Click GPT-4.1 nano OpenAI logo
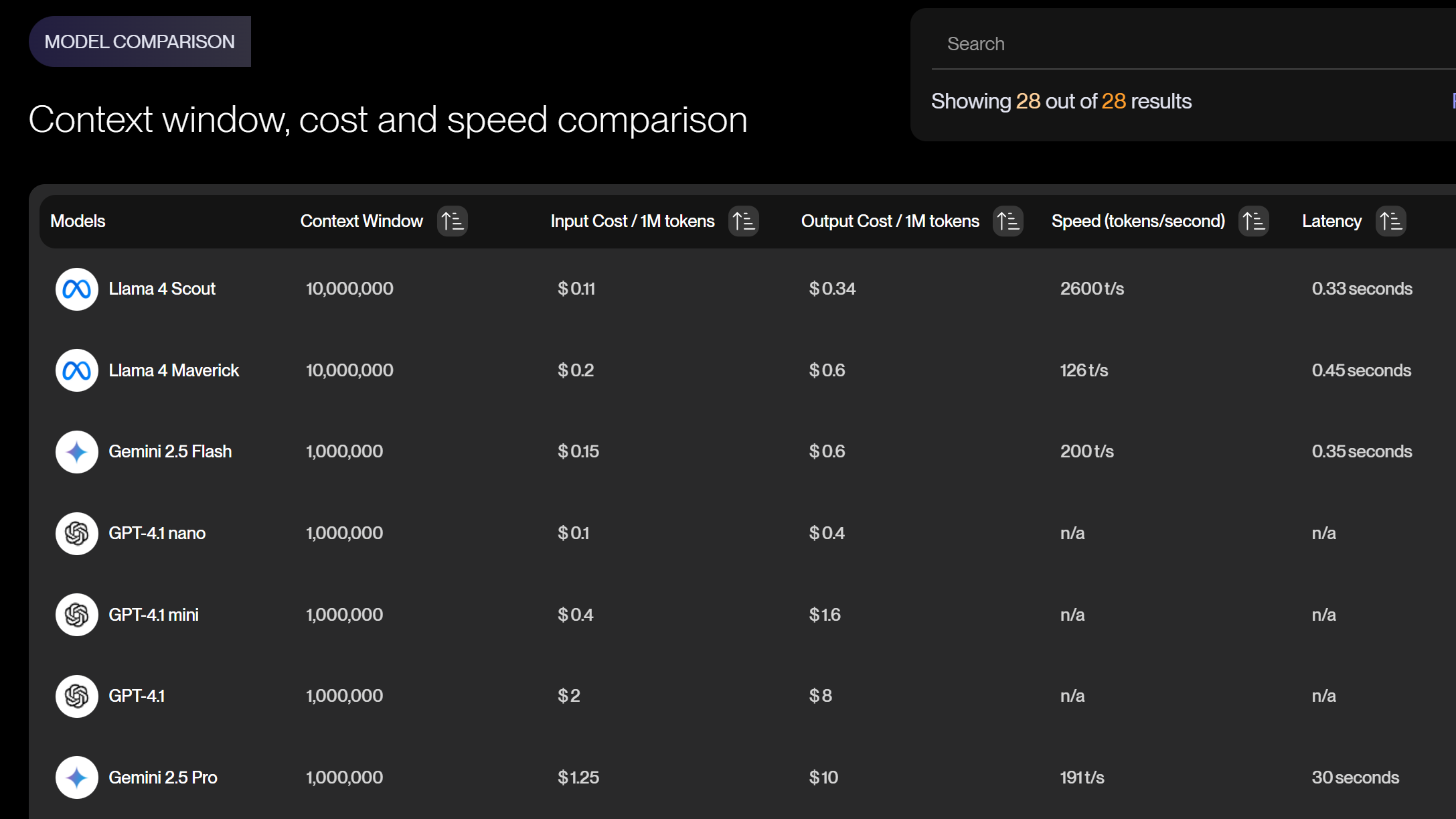1456x819 pixels. pyautogui.click(x=77, y=534)
